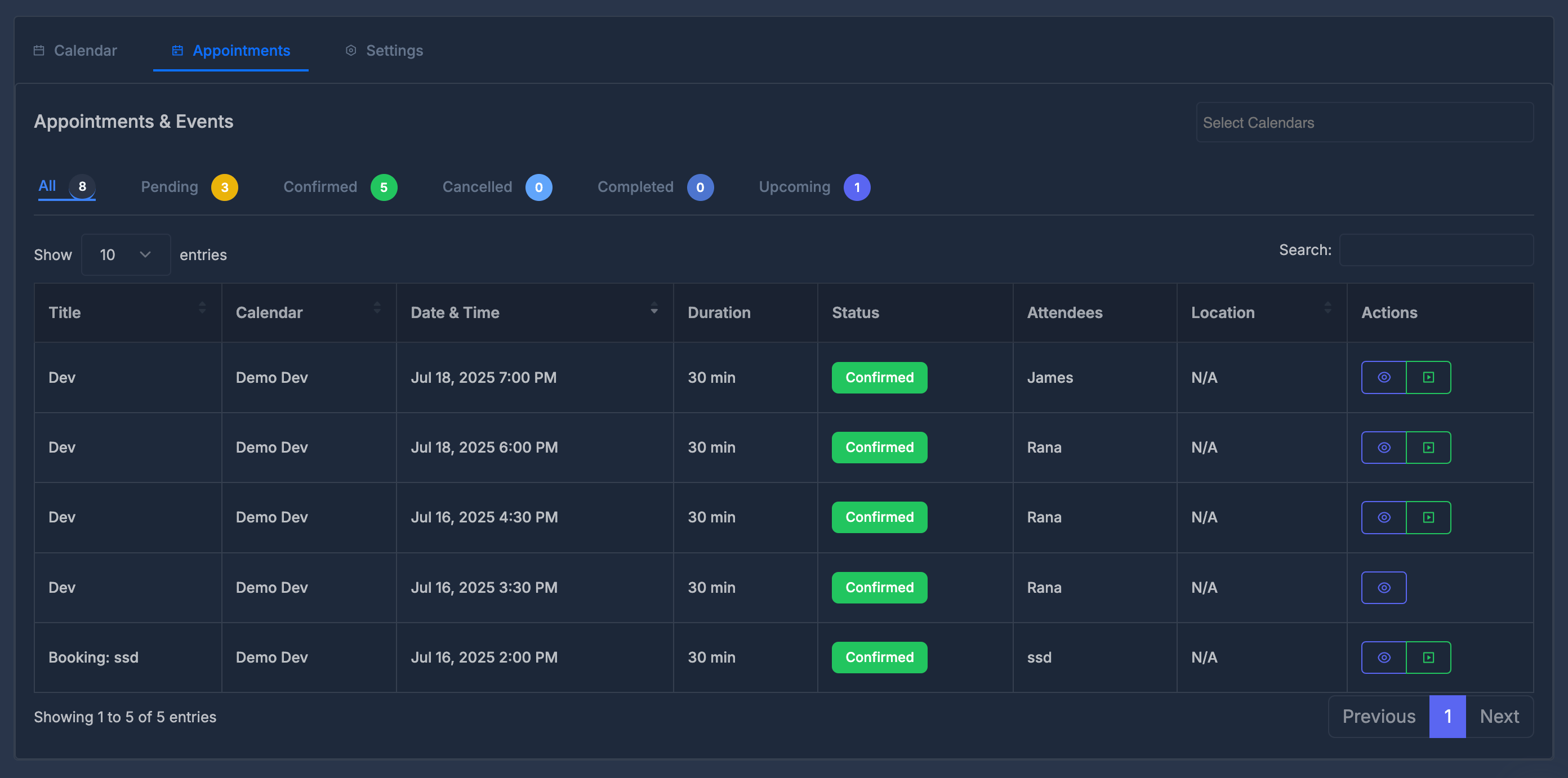The image size is (1568, 778).
Task: Click date Jul 16, 2025 2:00 PM
Action: point(484,658)
